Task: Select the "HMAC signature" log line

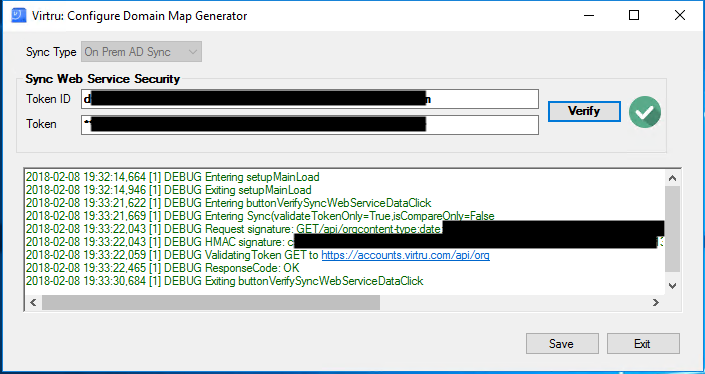Action: (345, 242)
